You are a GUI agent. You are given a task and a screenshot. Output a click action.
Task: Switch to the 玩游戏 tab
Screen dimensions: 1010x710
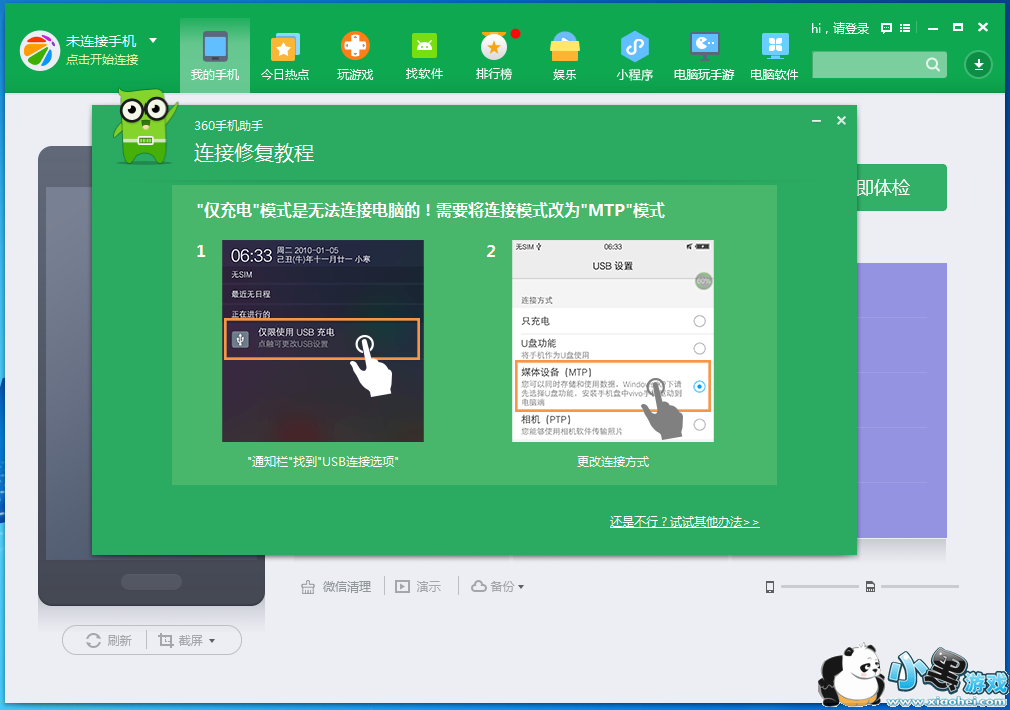point(355,56)
